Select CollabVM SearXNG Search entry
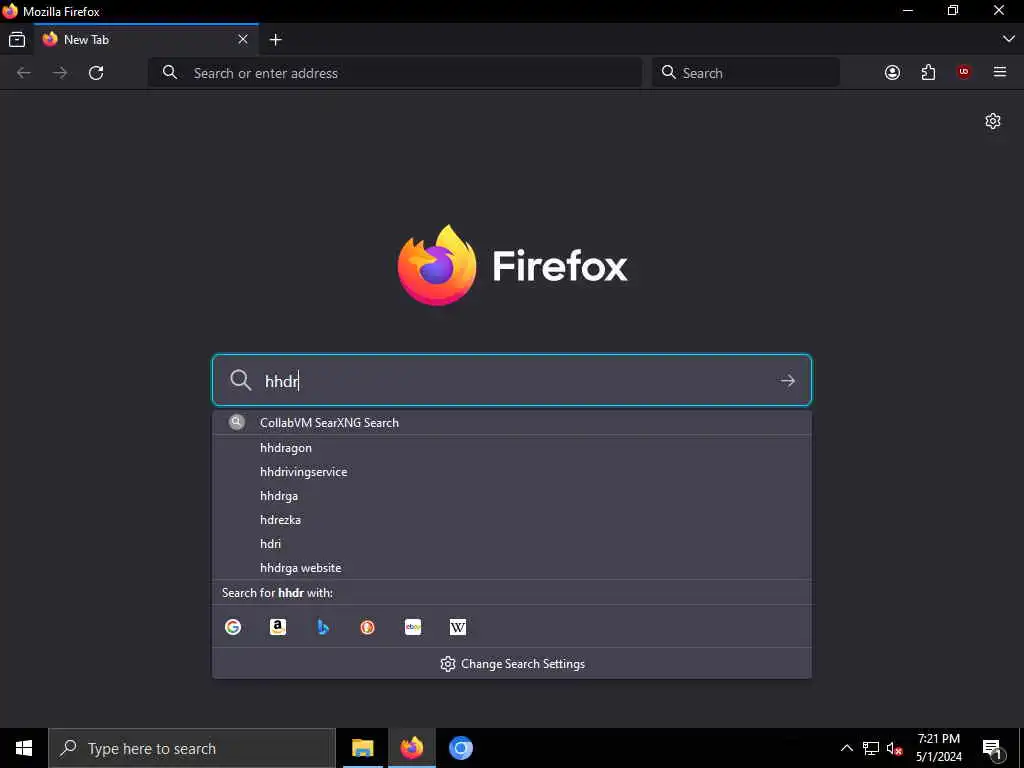Viewport: 1024px width, 768px height. coord(512,423)
